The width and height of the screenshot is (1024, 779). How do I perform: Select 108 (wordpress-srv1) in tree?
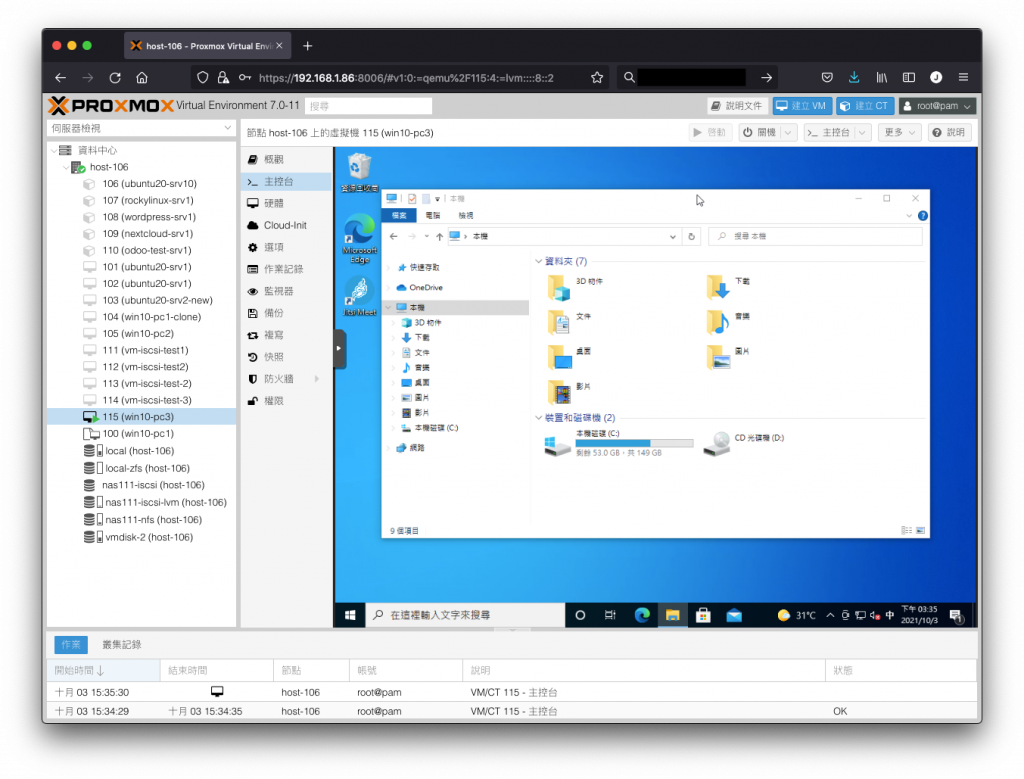pos(141,217)
